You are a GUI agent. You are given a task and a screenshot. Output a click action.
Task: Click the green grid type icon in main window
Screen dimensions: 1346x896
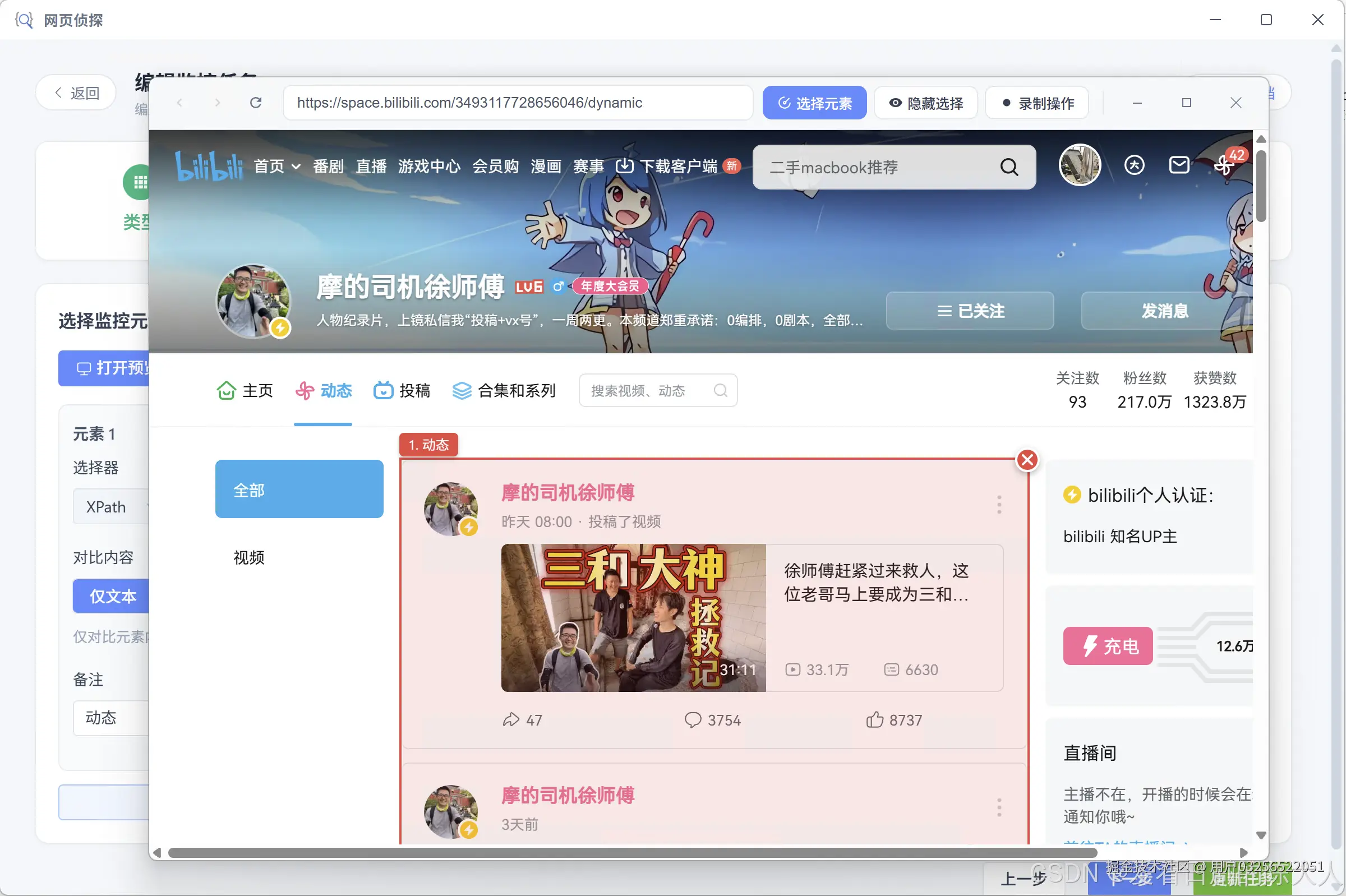tap(140, 182)
